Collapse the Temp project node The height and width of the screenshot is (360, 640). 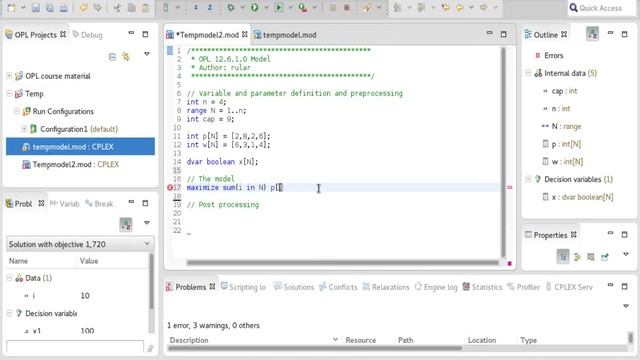tap(9, 93)
